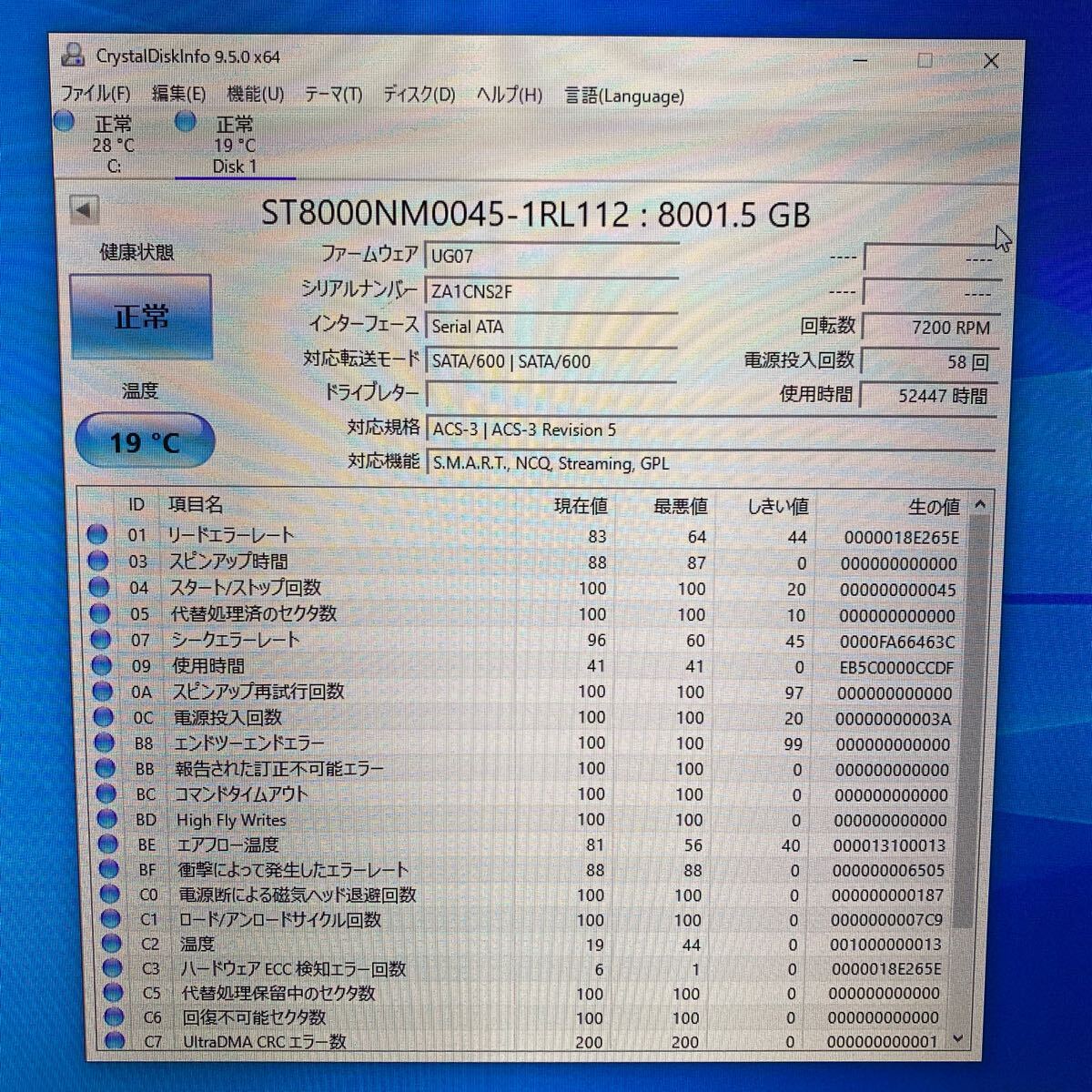Click the status dot for ID 0C 電源投入回数
The width and height of the screenshot is (1092, 1092).
coord(104,718)
